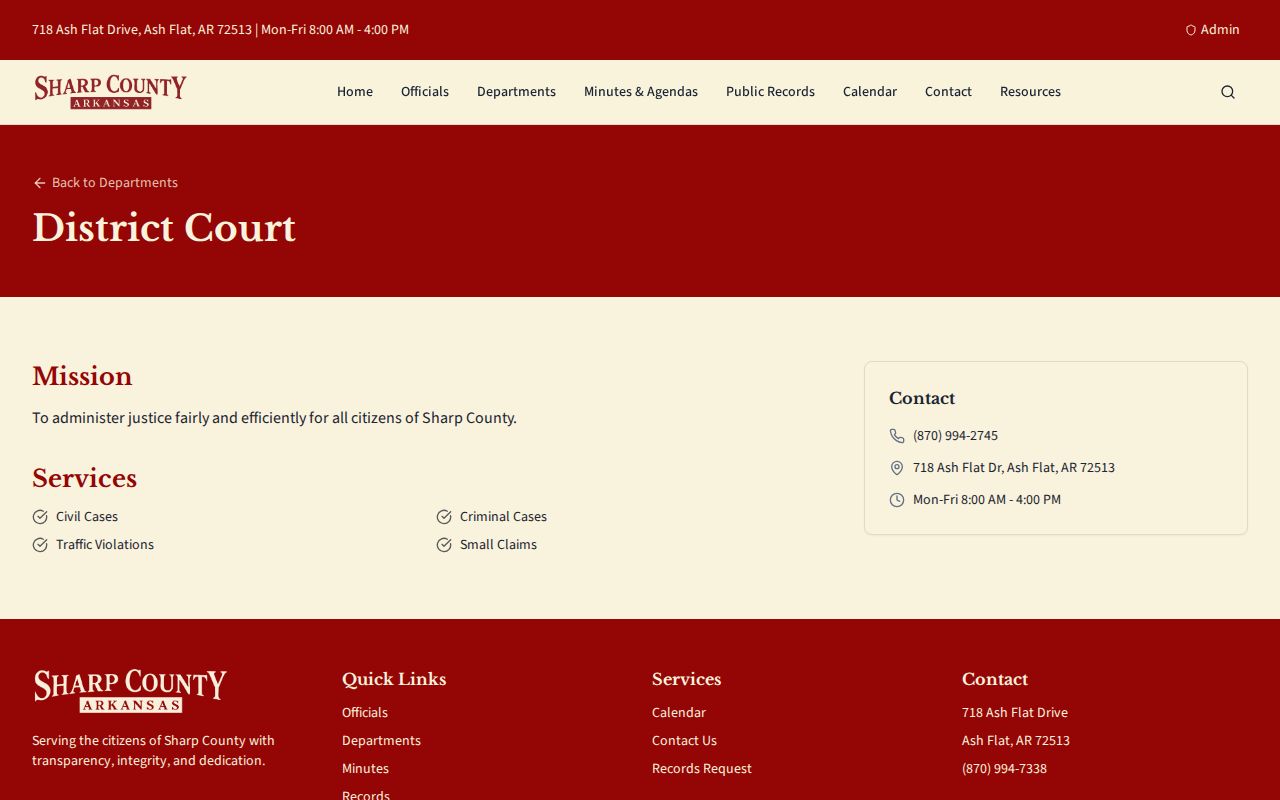1280x800 pixels.
Task: Click the Traffic Violations service text
Action: point(105,545)
